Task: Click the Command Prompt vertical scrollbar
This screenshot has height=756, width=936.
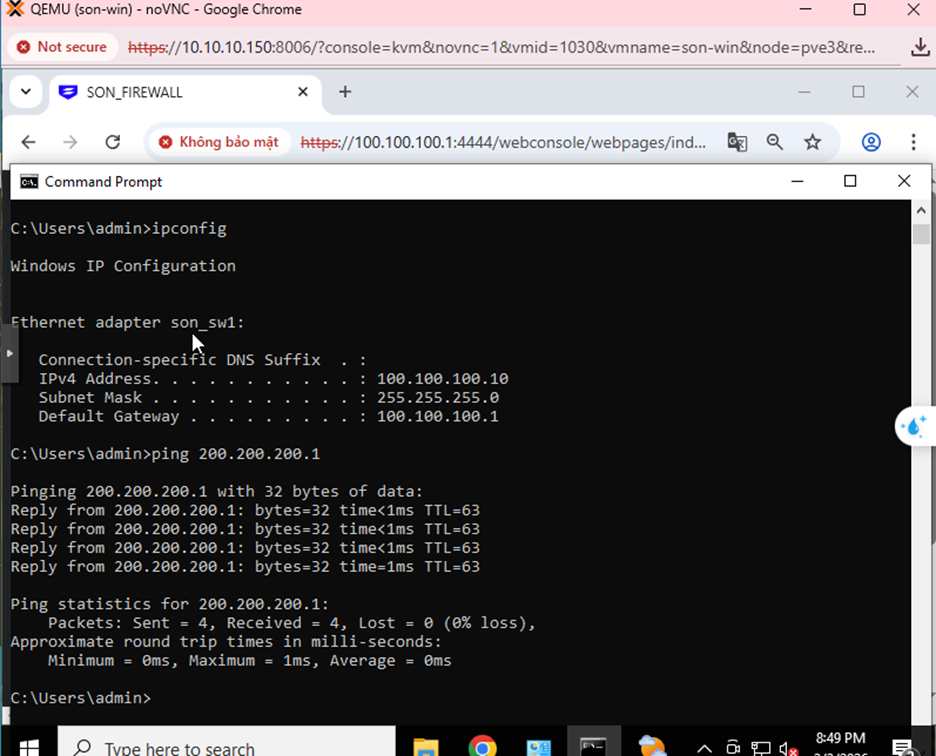Action: click(921, 450)
